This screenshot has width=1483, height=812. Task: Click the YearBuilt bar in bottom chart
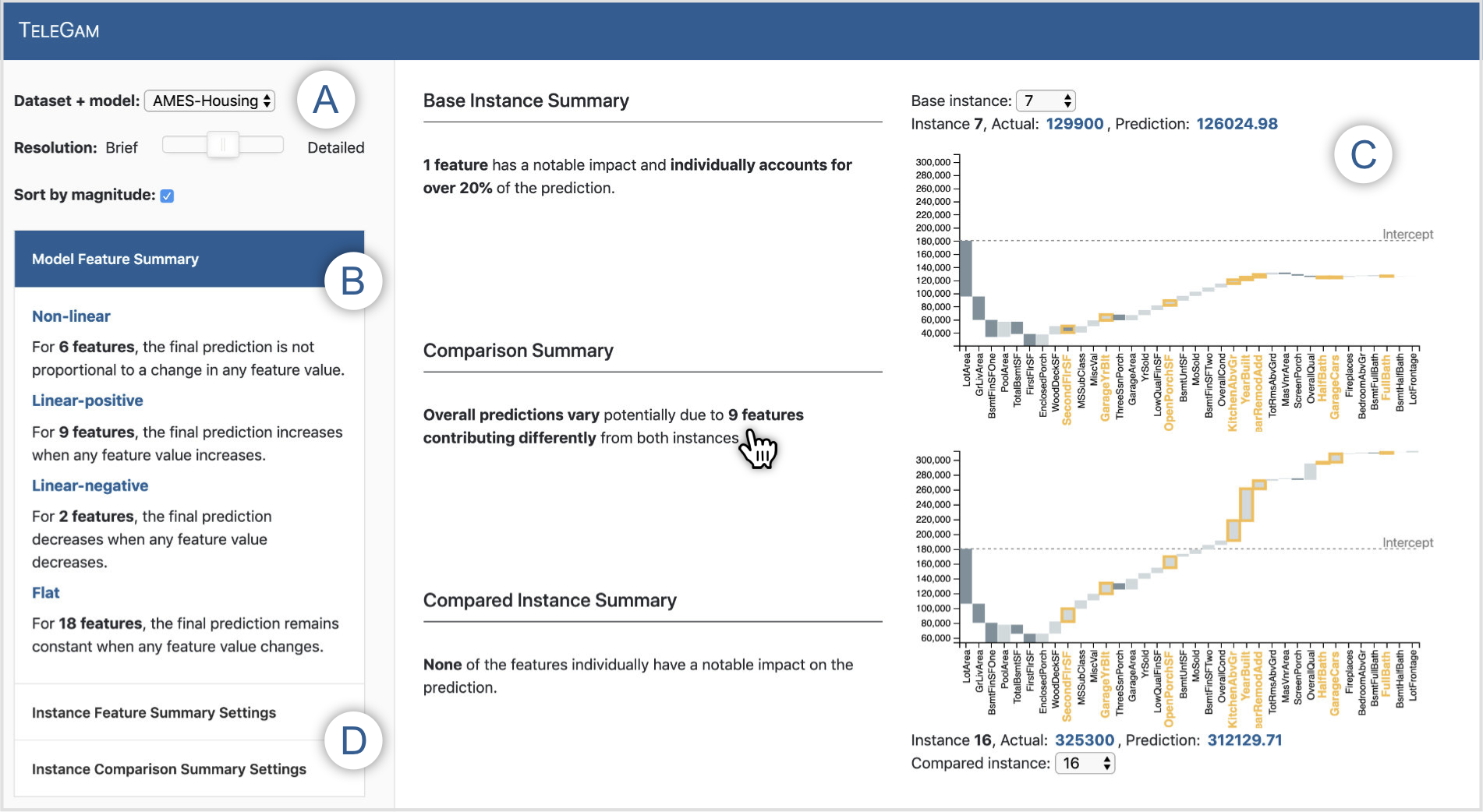[1246, 504]
